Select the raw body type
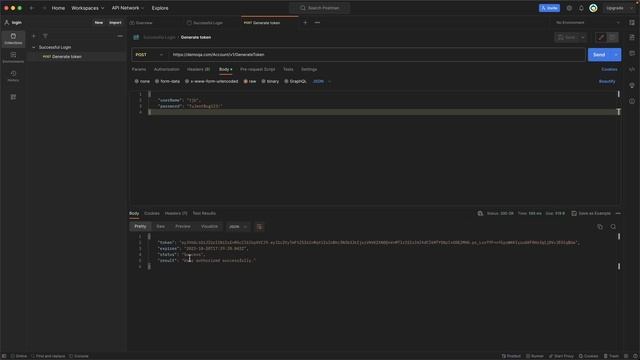Screen dimensions: 640x360 point(250,81)
